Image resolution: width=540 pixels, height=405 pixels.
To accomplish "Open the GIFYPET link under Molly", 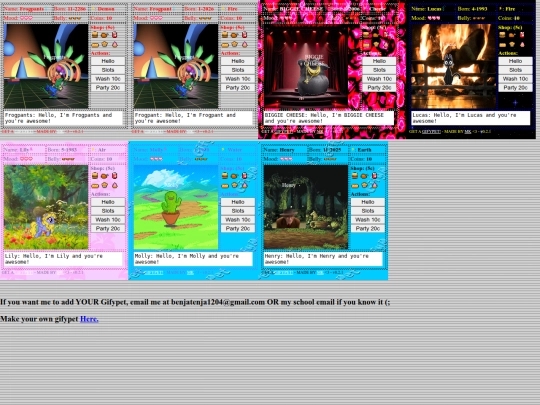I will (154, 272).
